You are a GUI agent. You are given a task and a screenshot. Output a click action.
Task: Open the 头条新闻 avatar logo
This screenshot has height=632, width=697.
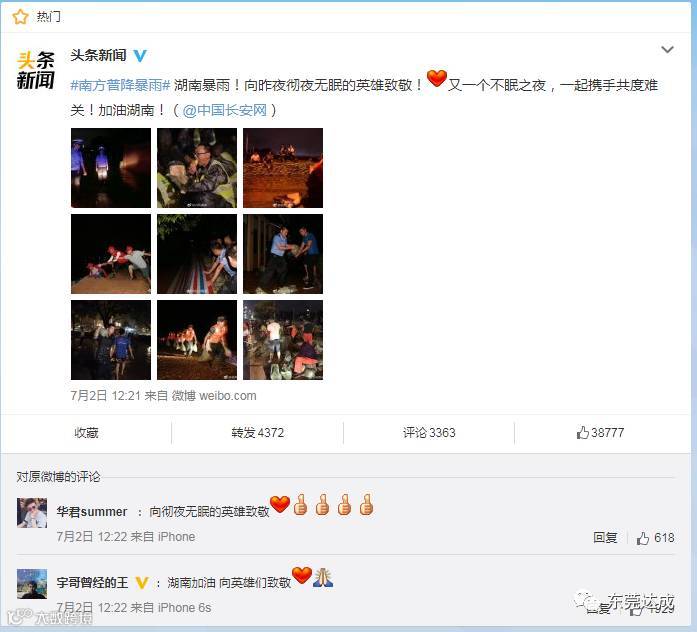36,70
